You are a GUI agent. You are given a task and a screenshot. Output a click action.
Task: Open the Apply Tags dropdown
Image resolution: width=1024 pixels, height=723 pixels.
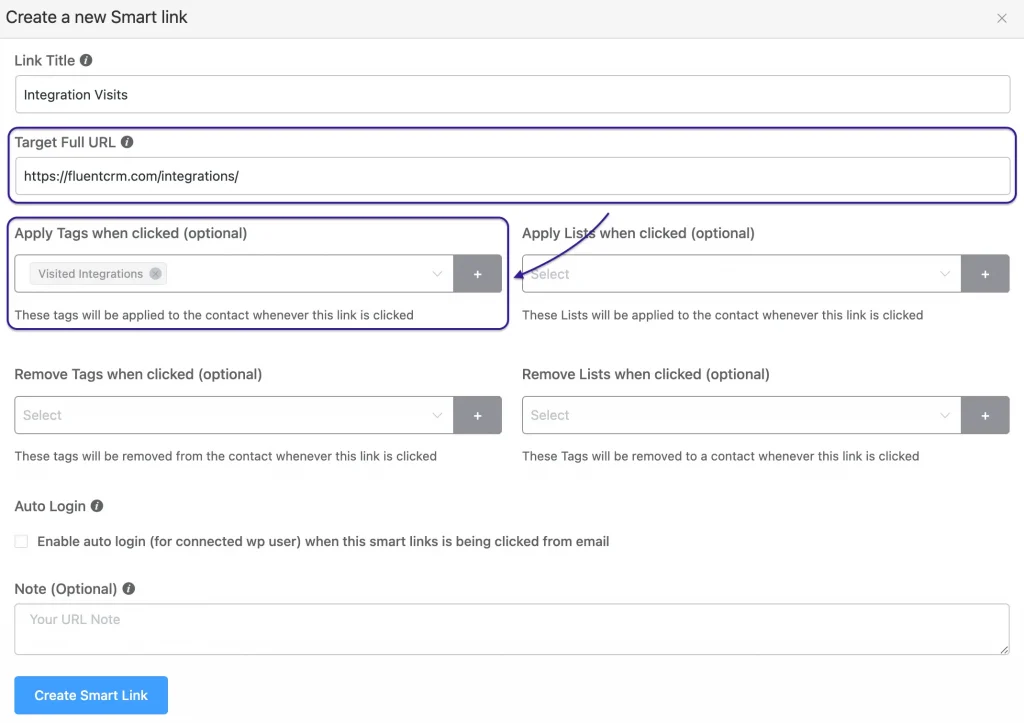[x=300, y=273]
